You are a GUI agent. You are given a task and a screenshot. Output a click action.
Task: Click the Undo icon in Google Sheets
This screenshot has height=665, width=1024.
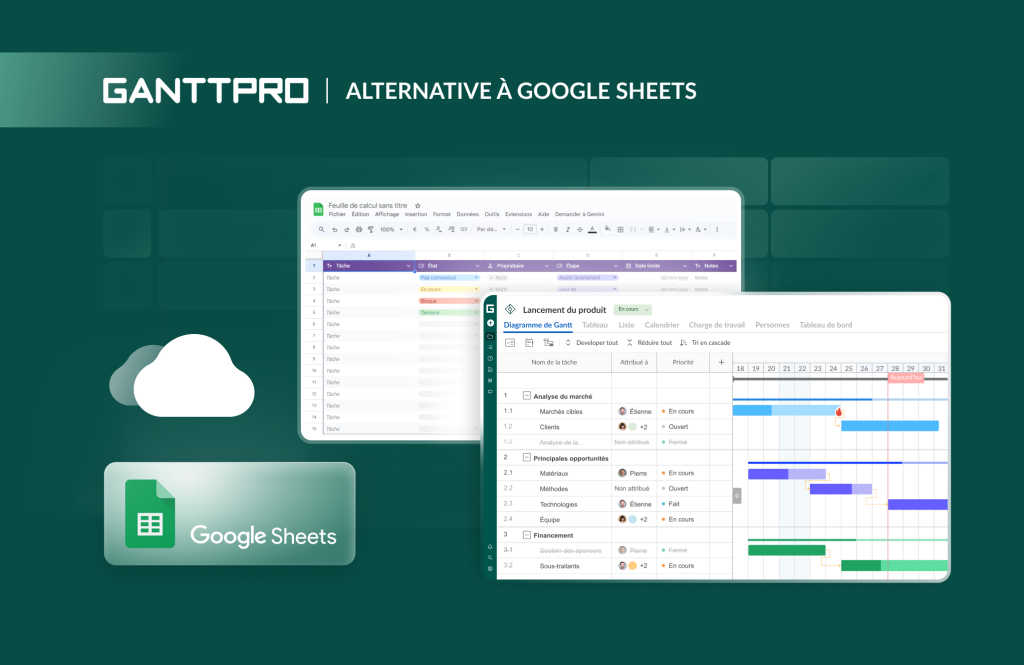334,227
